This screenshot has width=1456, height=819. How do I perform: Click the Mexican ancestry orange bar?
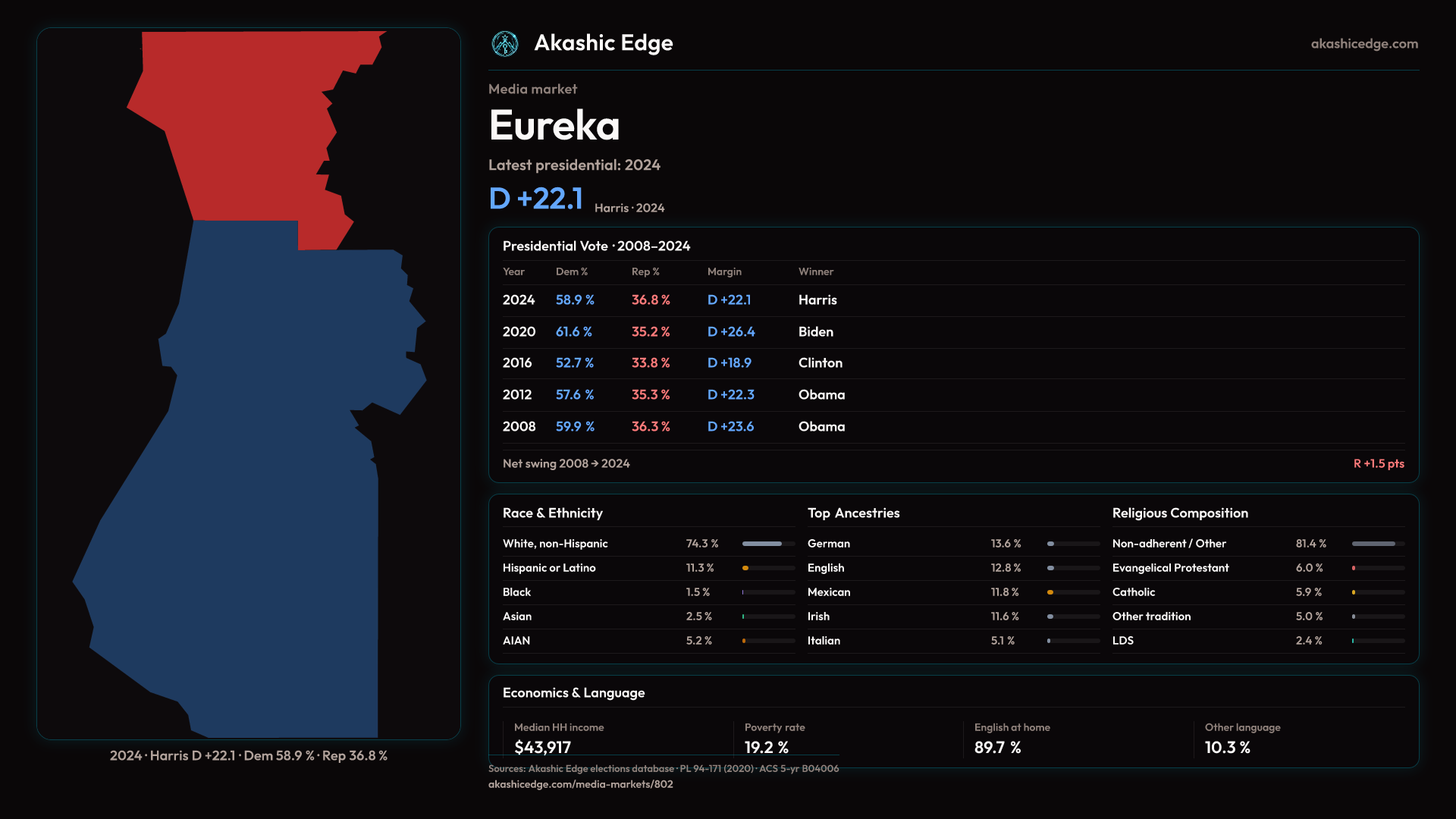[1051, 592]
